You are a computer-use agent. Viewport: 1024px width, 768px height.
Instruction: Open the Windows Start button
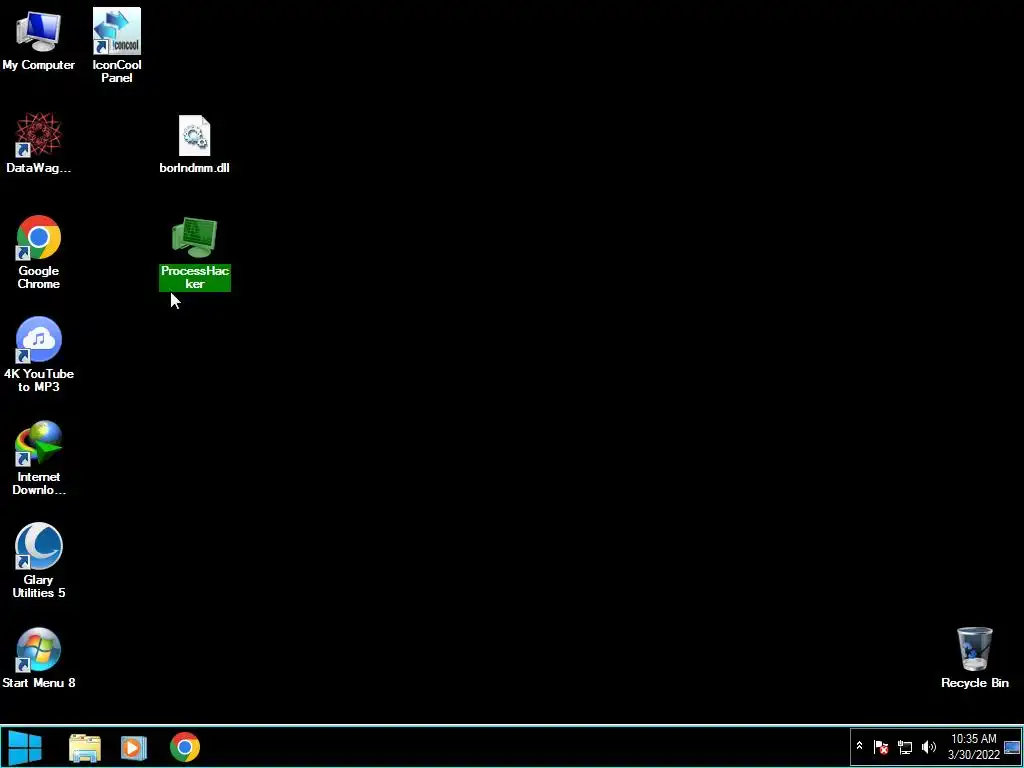pyautogui.click(x=25, y=747)
